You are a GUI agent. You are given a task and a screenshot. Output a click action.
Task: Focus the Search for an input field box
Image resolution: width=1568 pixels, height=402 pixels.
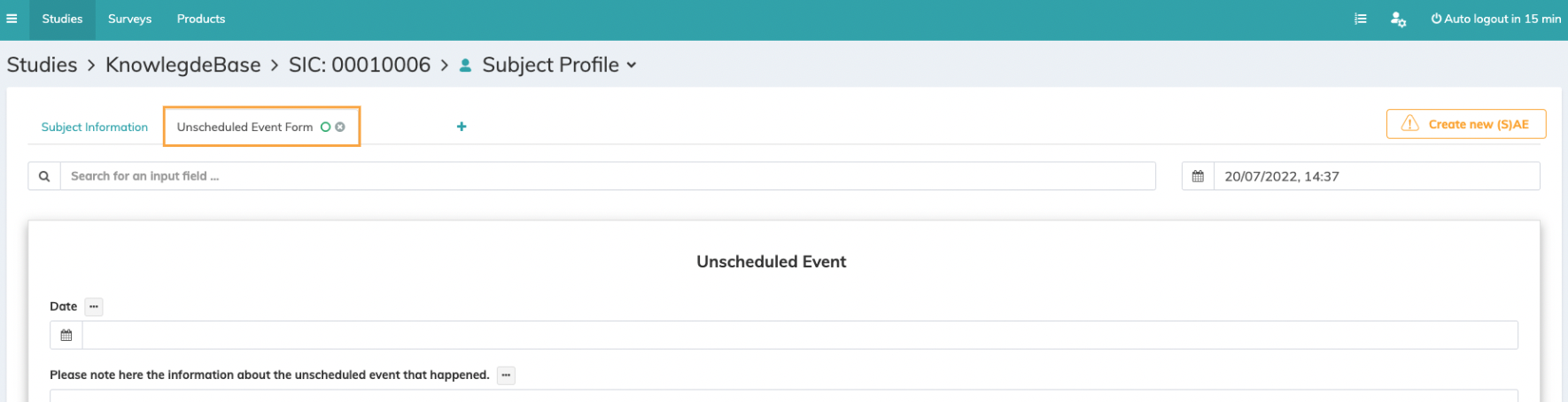coord(608,176)
